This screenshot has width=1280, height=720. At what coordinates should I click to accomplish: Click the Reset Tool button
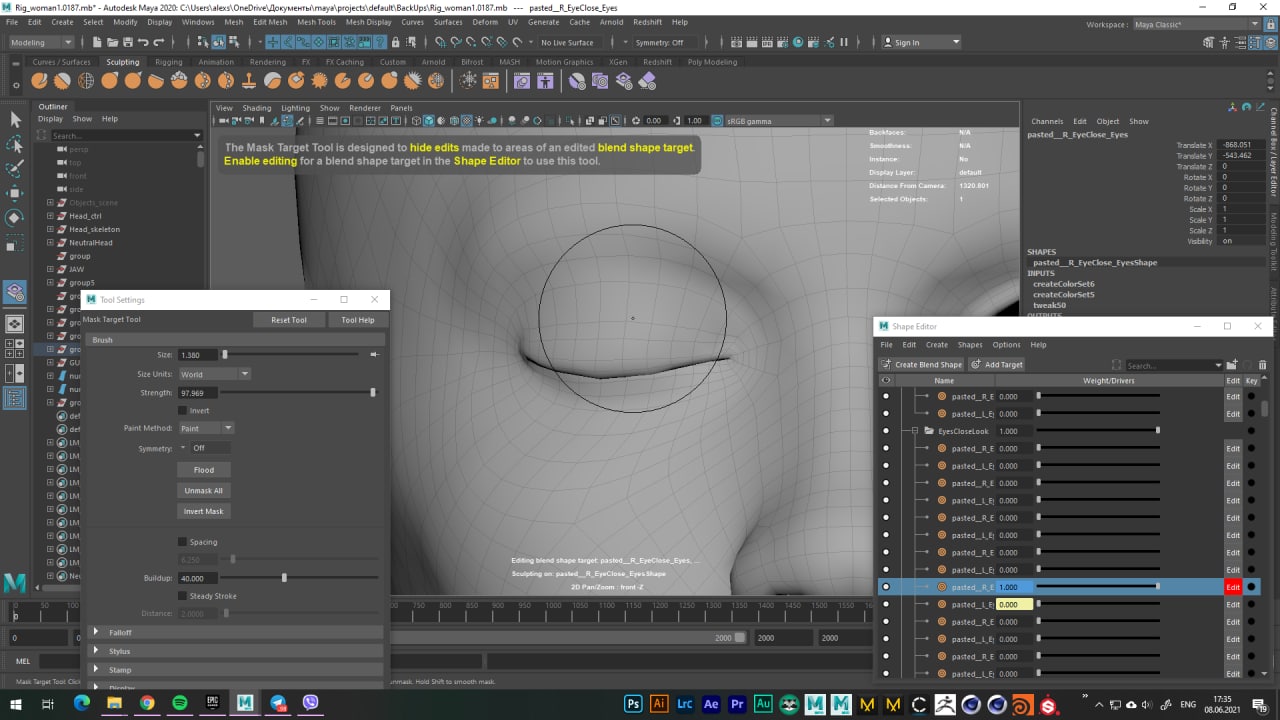(x=289, y=320)
